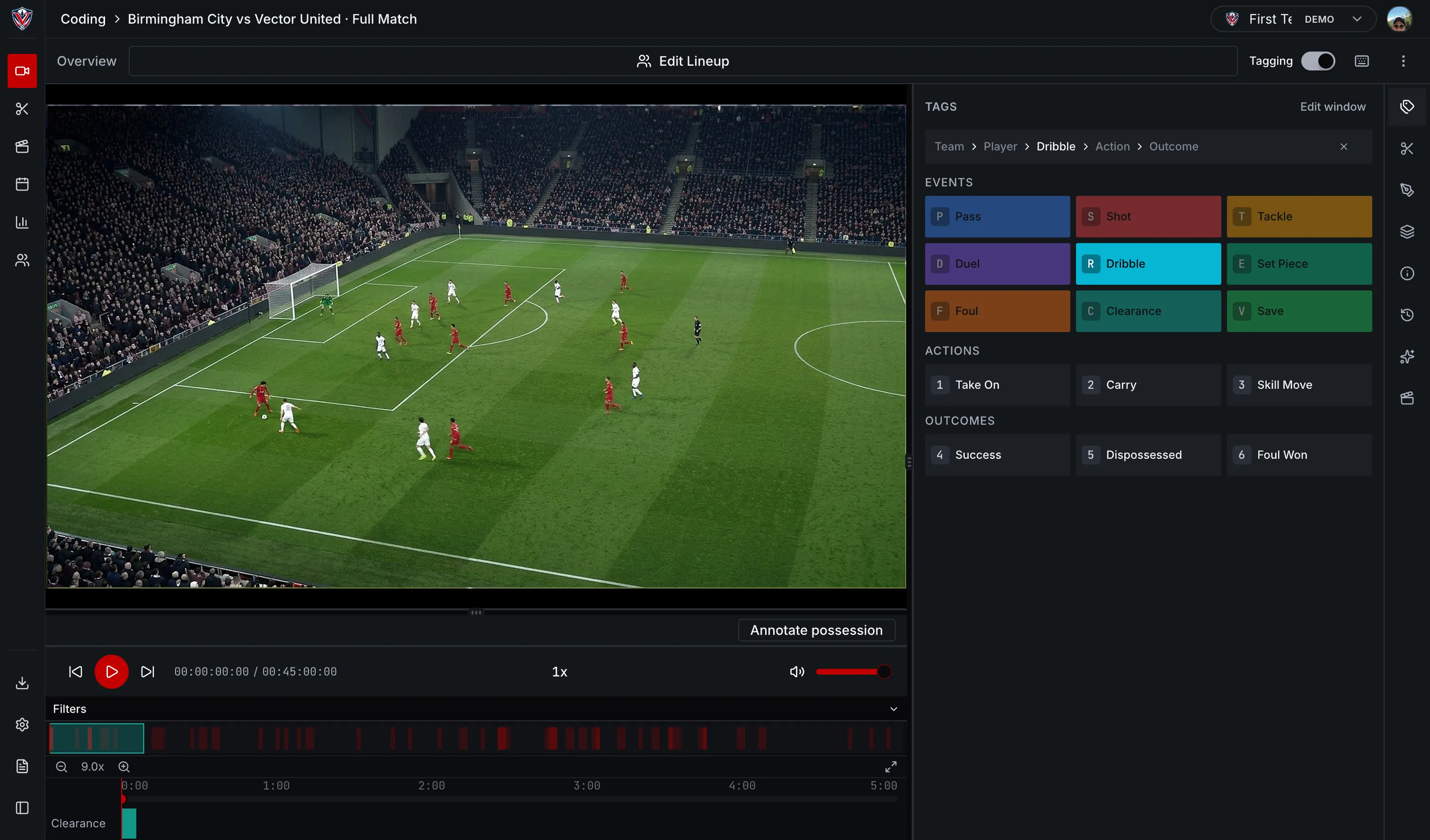
Task: Open the history icon in right rail
Action: (x=1407, y=315)
